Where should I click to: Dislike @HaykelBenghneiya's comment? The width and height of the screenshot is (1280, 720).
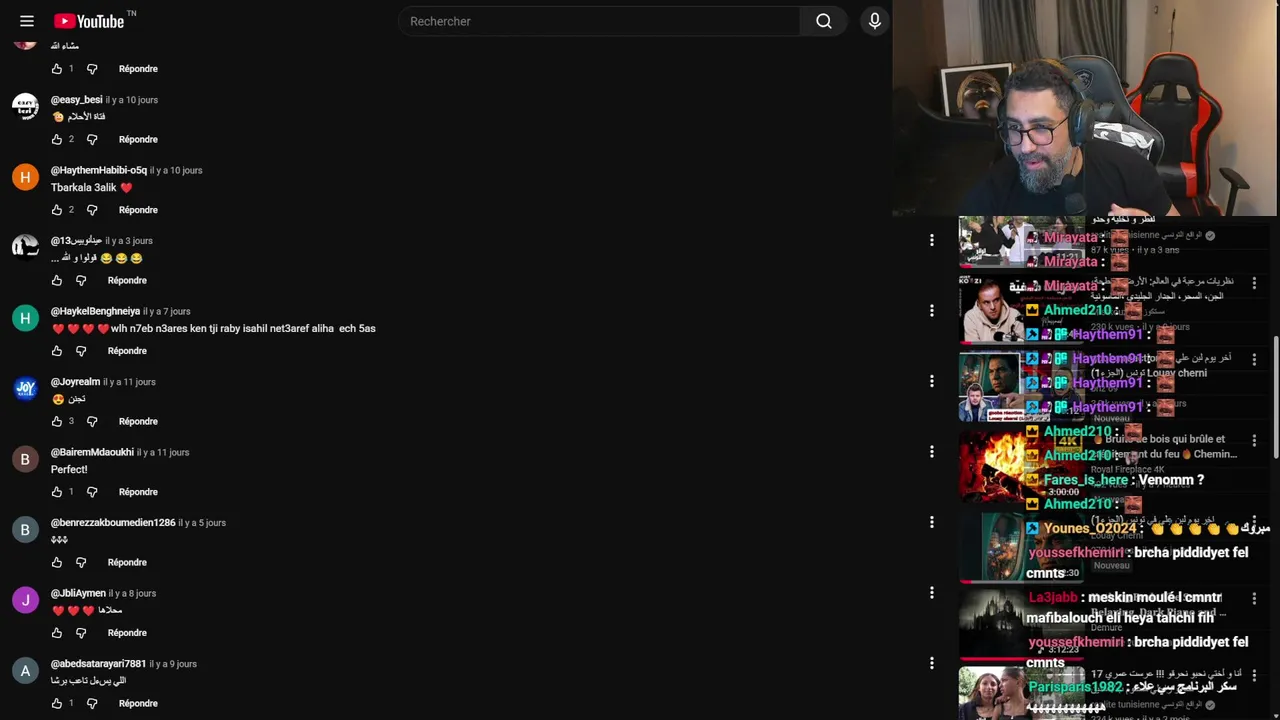point(81,351)
